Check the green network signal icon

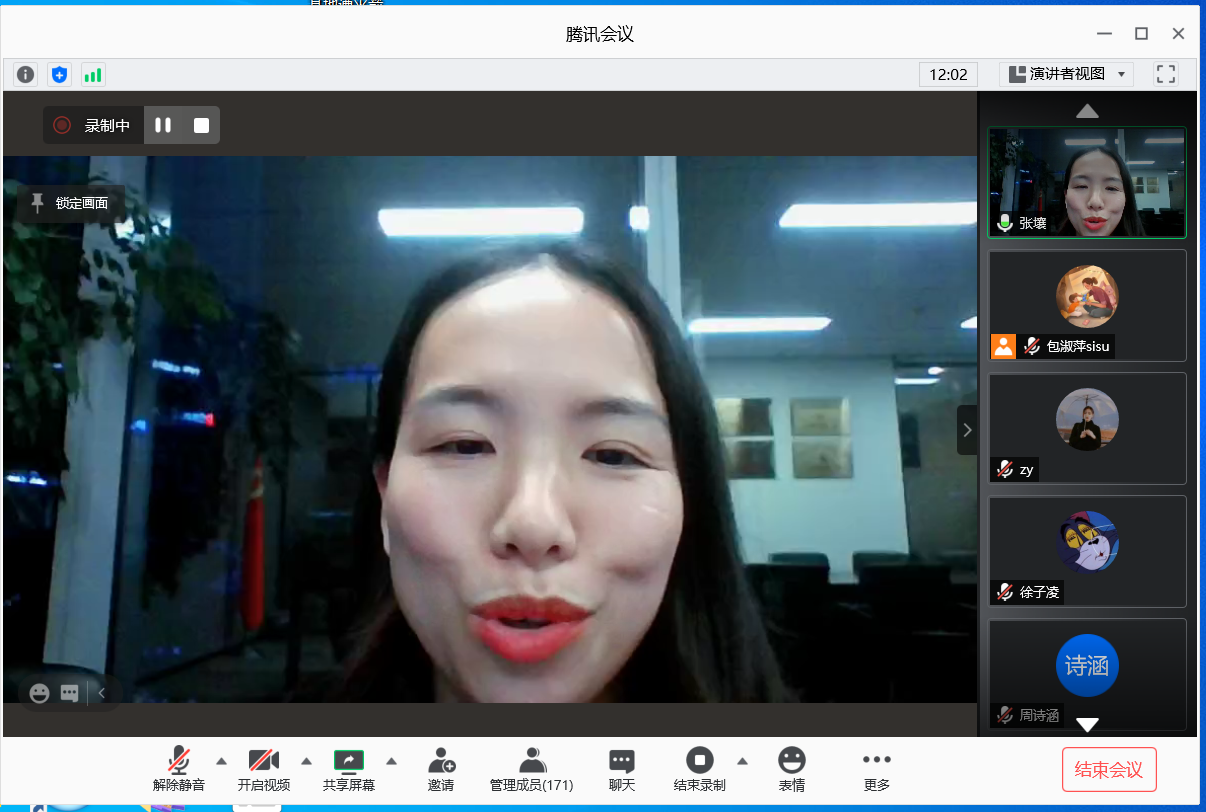[x=93, y=74]
